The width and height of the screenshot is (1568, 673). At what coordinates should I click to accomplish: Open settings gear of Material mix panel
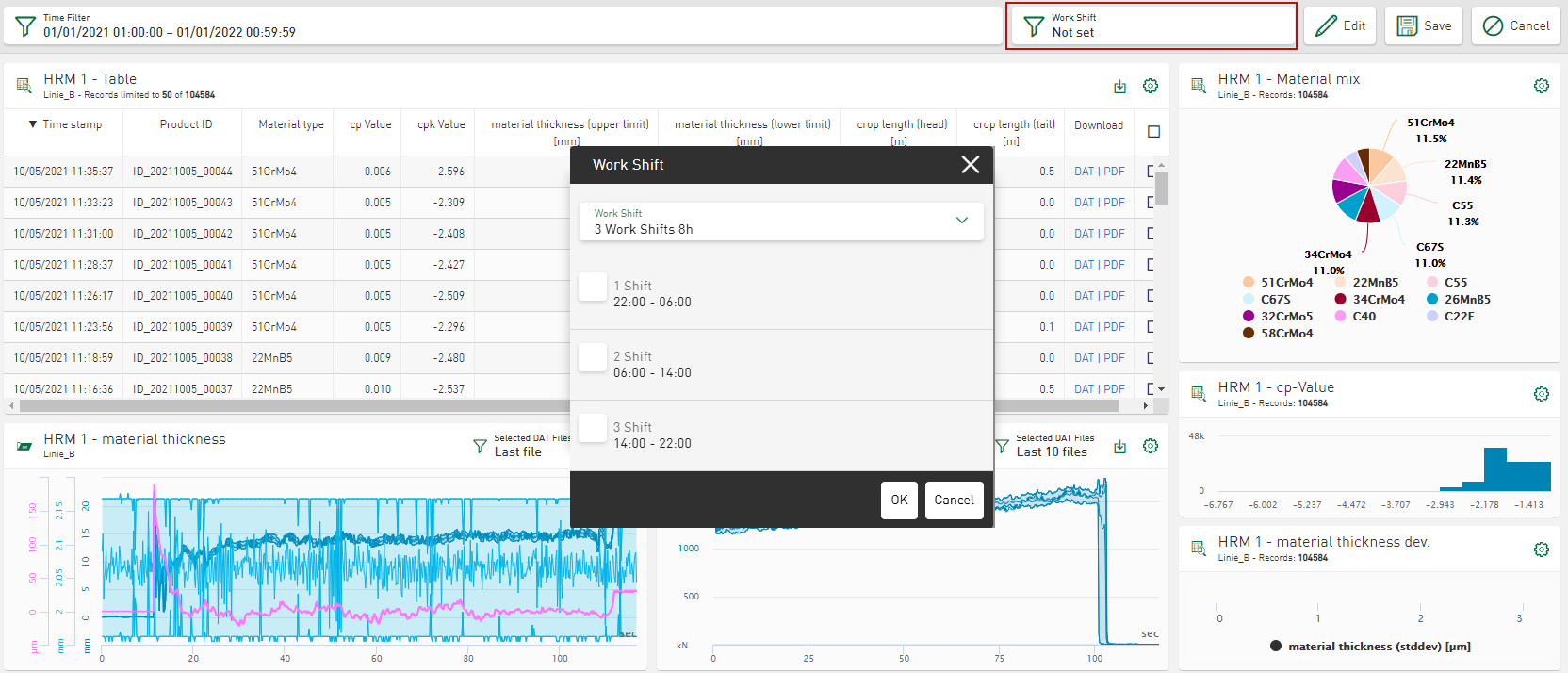point(1541,86)
